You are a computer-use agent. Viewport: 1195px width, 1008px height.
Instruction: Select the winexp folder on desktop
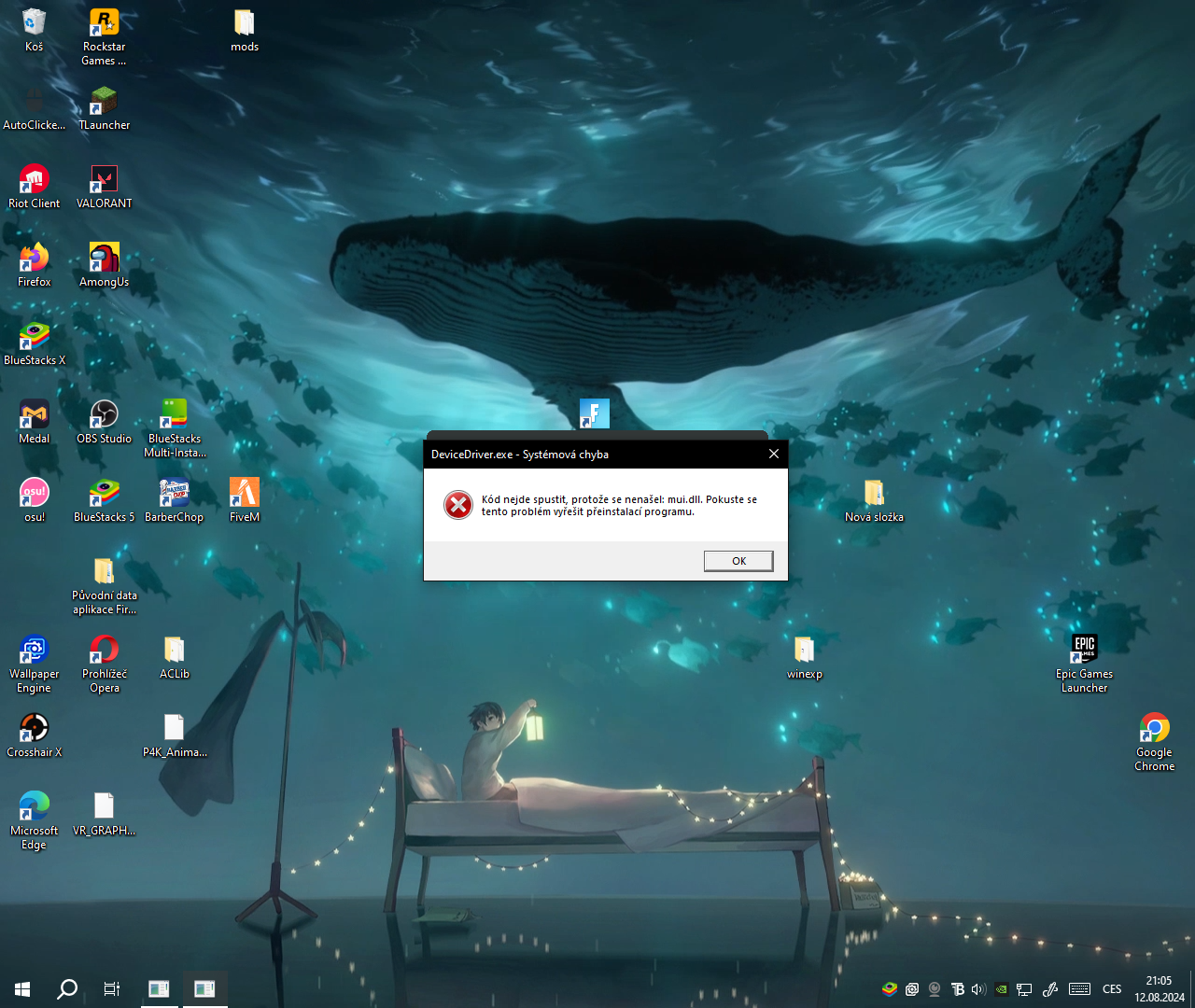(x=804, y=657)
